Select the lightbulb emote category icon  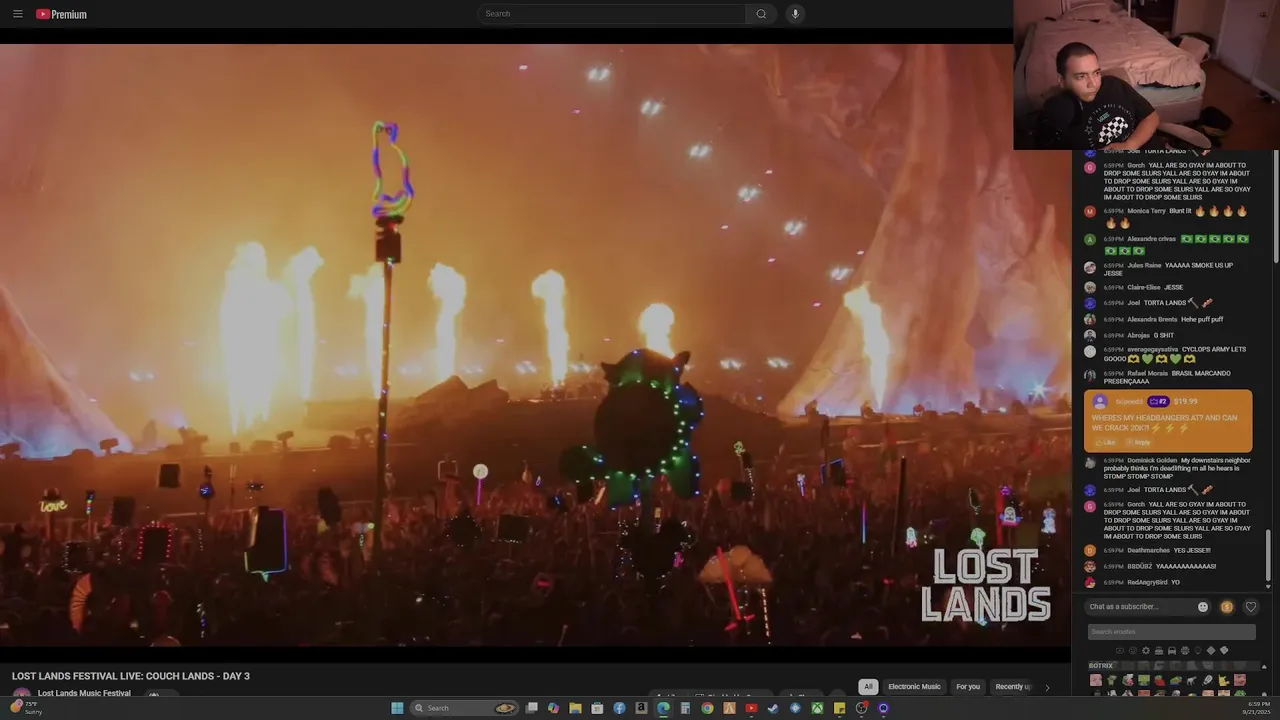[x=1198, y=651]
